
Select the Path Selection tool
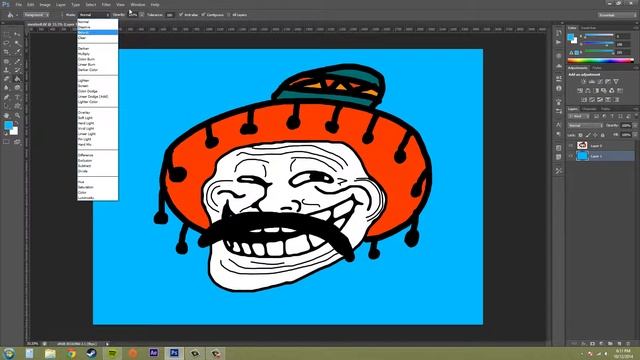pos(6,106)
